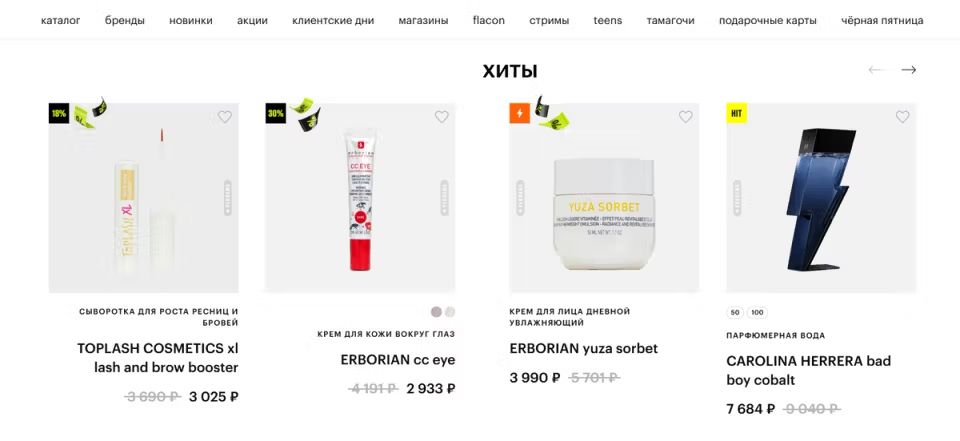This screenshot has height=441, width=960.
Task: Go to next hits with right arrow
Action: pyautogui.click(x=909, y=70)
